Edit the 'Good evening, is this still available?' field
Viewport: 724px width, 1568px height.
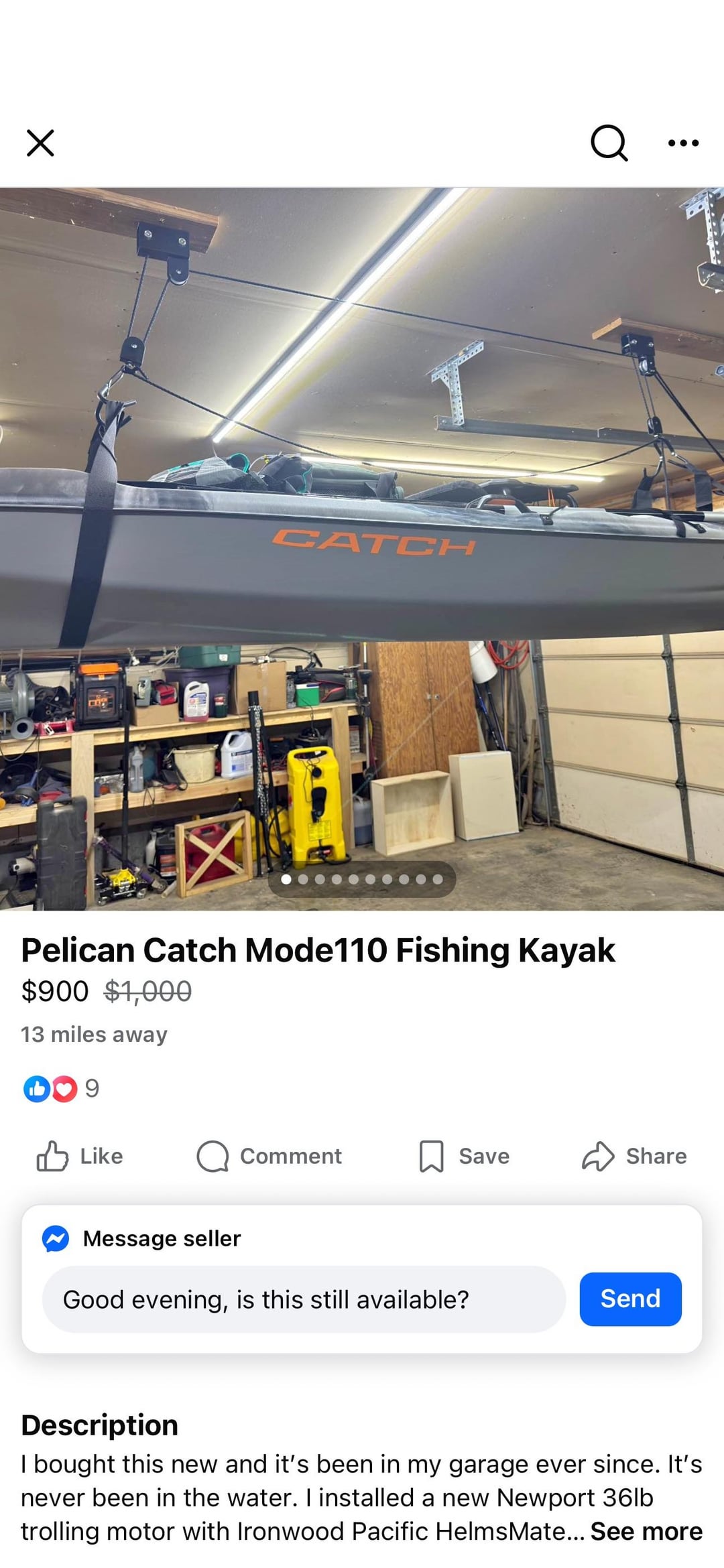click(304, 1299)
